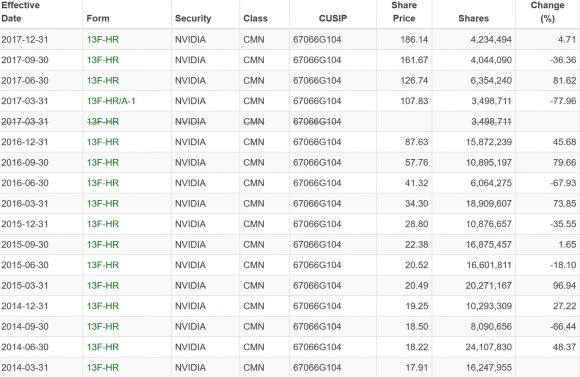Screen dimensions: 580x377
Task: Select the change value -66.44
Action: click(563, 327)
